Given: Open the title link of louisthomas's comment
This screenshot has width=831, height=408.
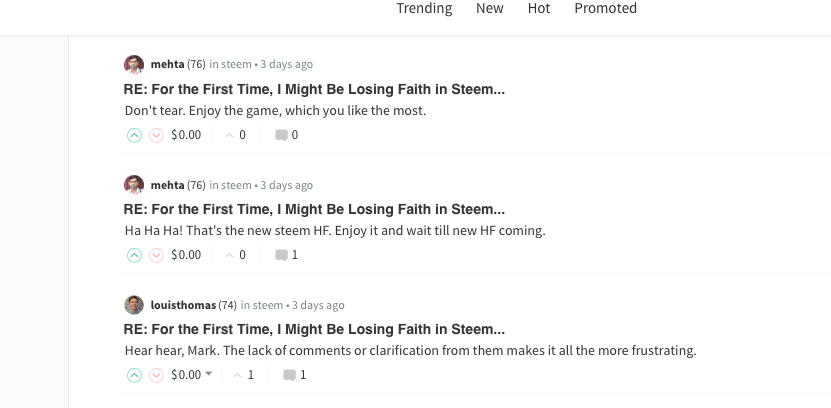Looking at the screenshot, I should point(314,329).
